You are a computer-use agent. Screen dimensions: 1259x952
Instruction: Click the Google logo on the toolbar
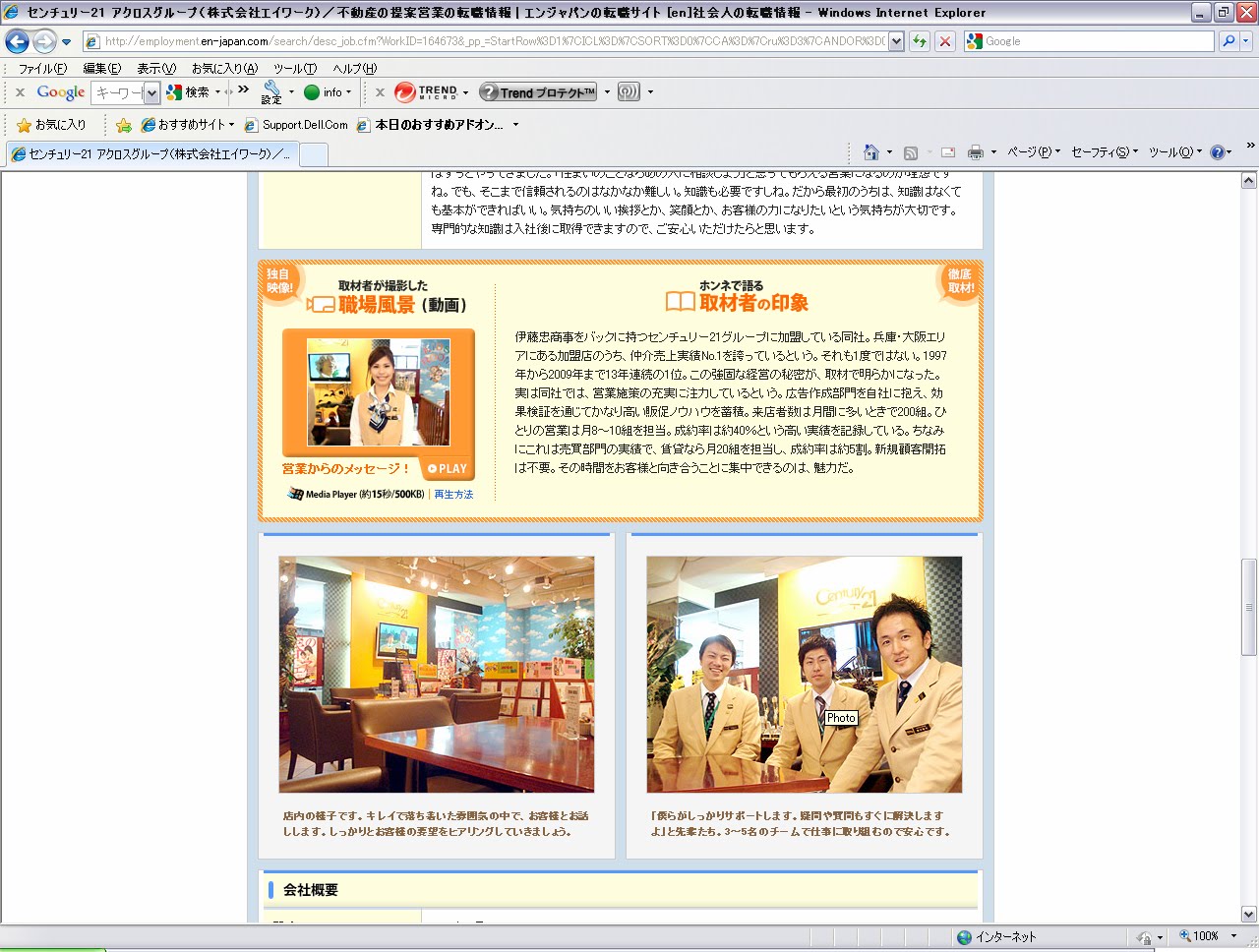coord(61,92)
